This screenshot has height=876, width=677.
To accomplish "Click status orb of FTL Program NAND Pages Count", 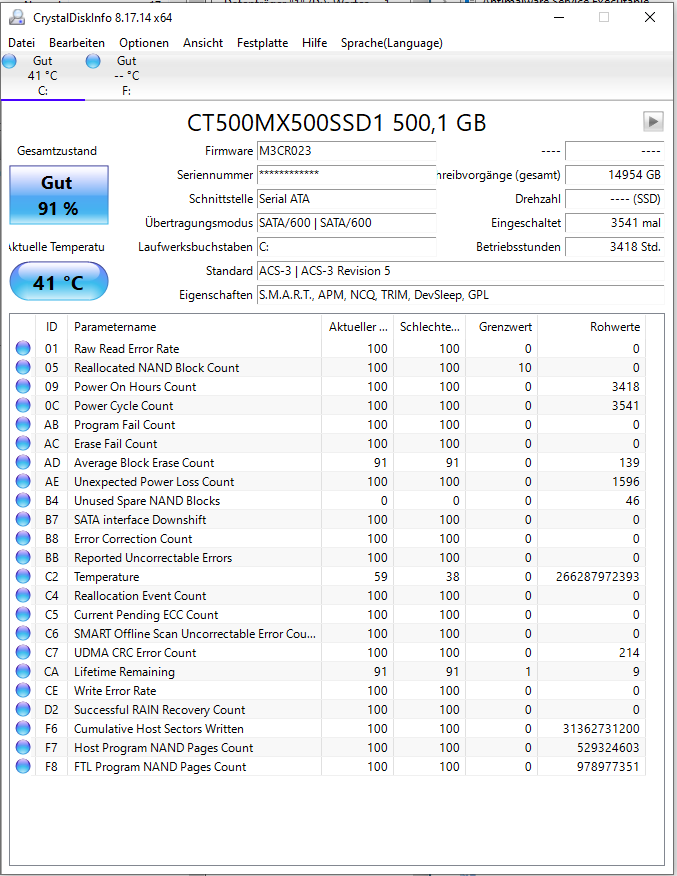I will click(23, 766).
